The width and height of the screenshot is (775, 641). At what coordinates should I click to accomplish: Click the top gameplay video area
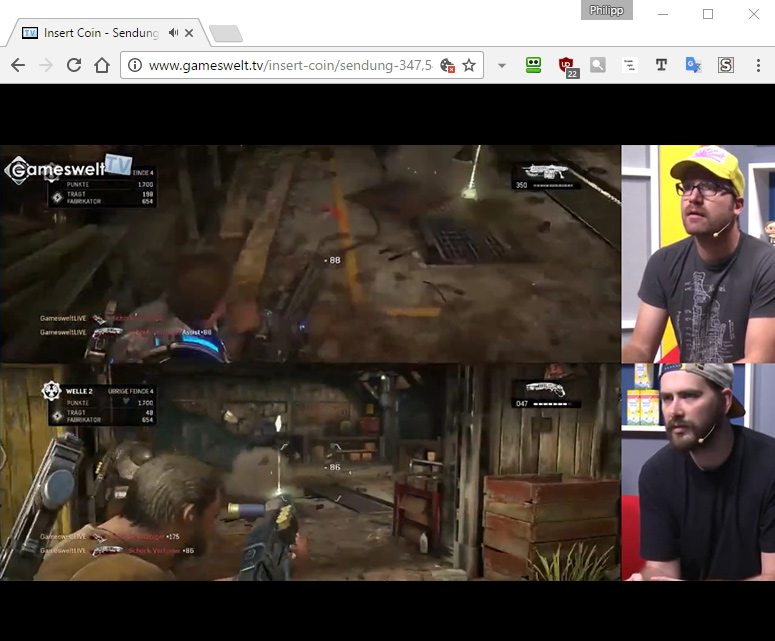[x=310, y=254]
